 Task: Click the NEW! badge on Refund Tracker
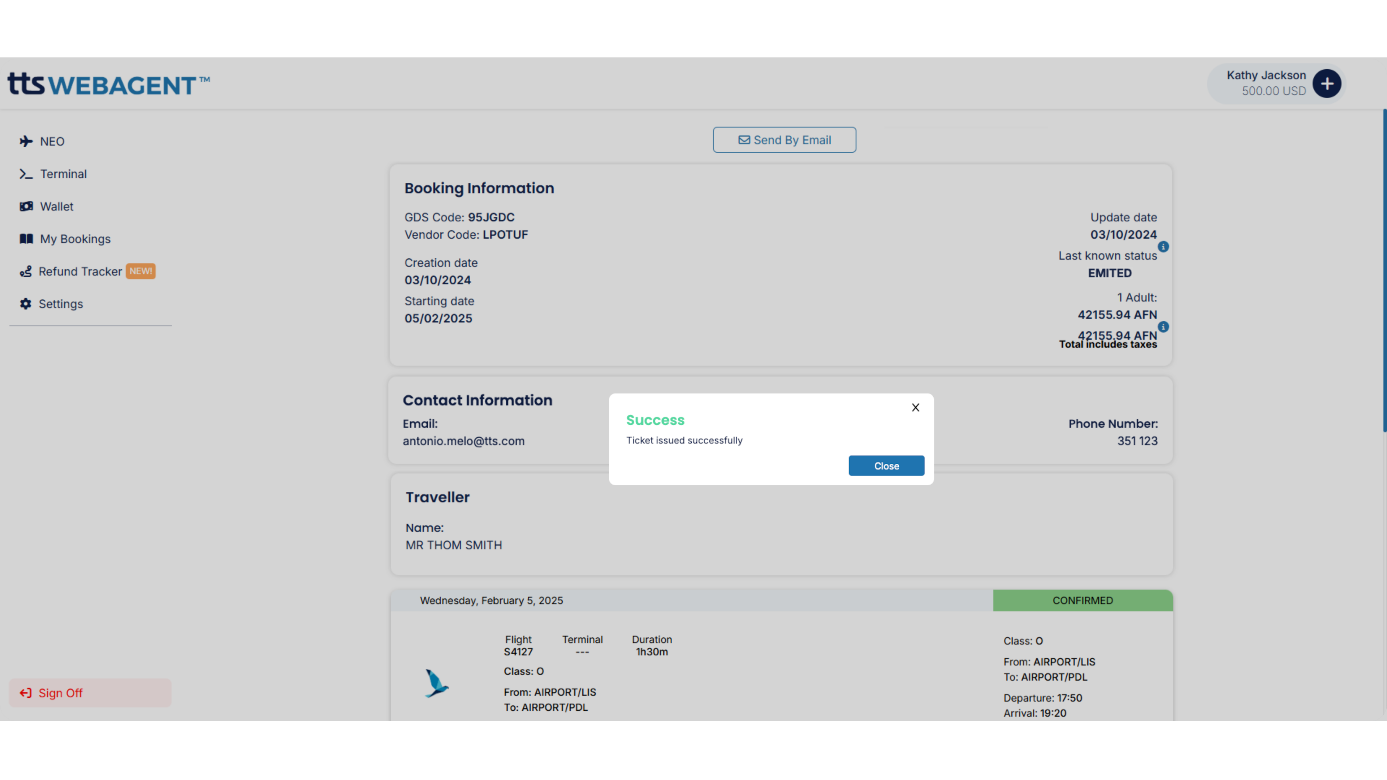[141, 271]
